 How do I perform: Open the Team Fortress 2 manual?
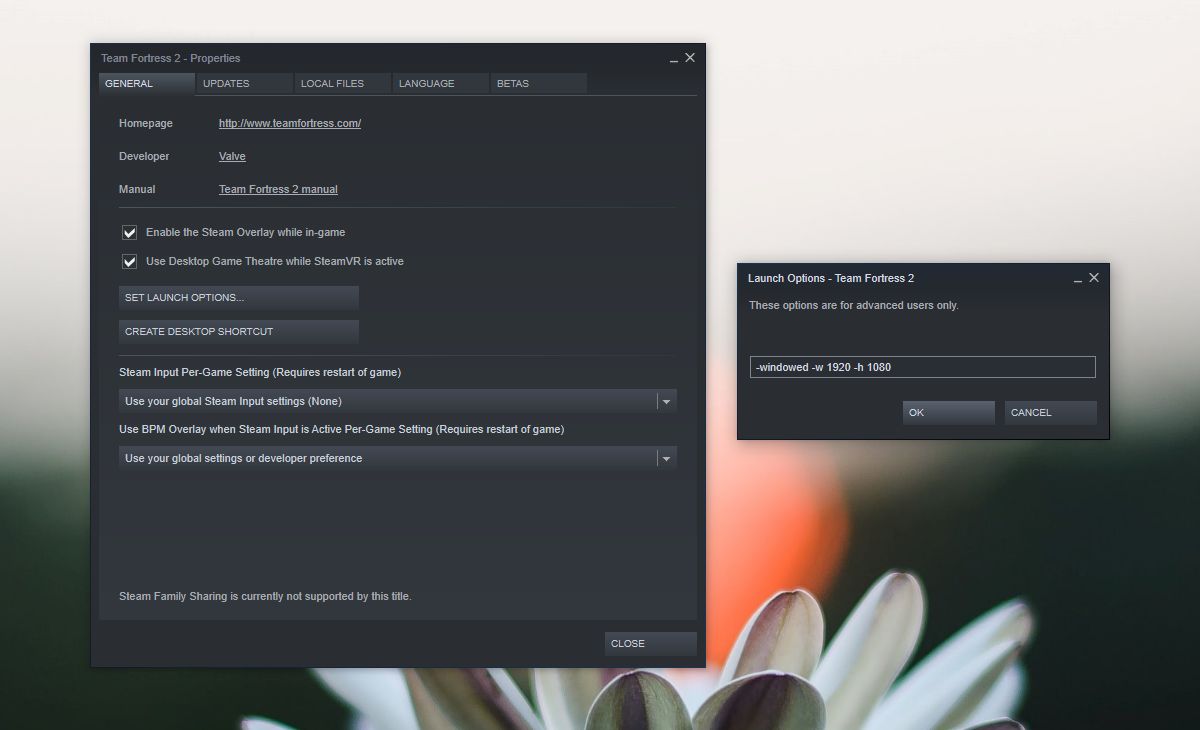point(278,189)
